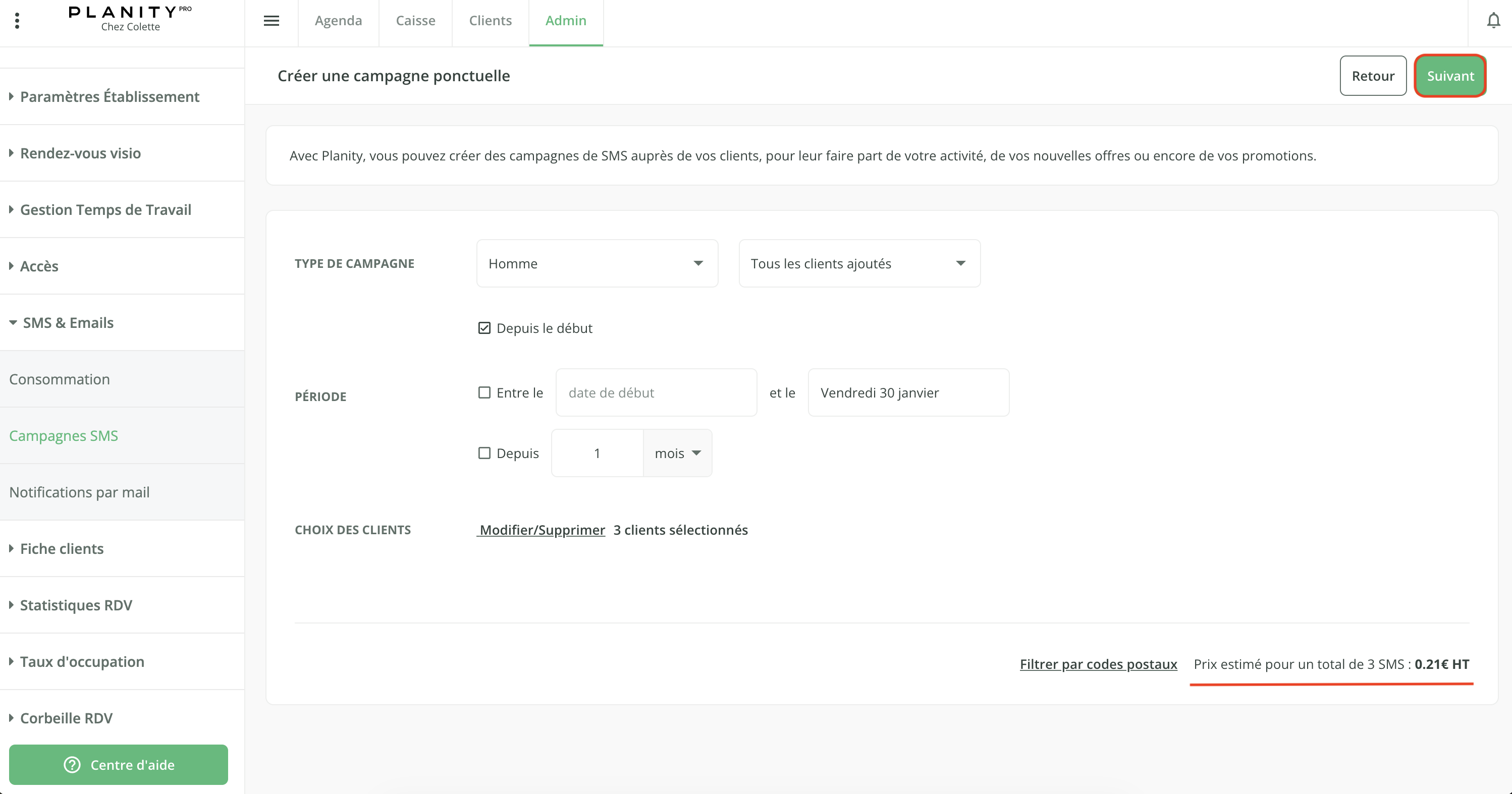Open the Centre d'aide help button

(x=119, y=765)
